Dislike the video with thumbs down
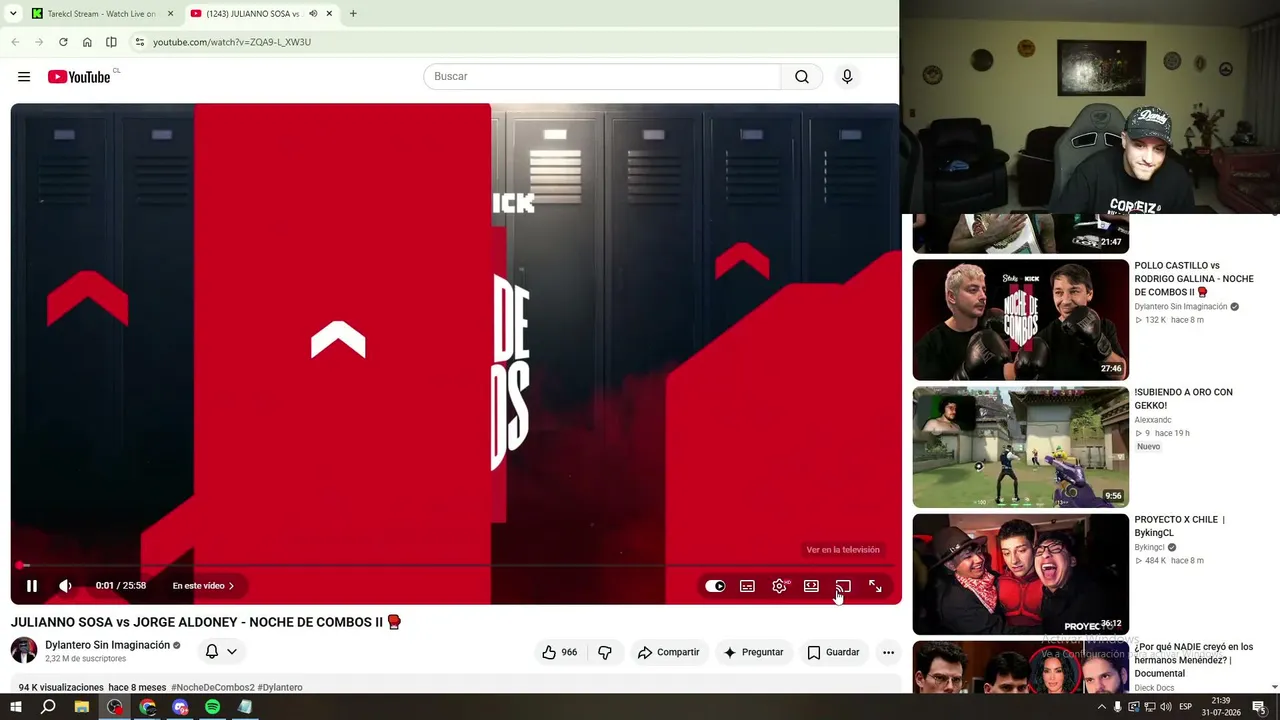This screenshot has width=1280, height=720. [605, 652]
